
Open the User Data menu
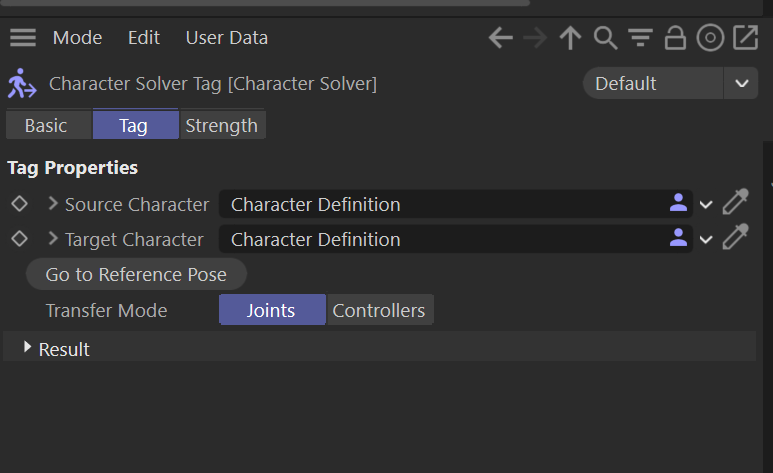tap(226, 38)
